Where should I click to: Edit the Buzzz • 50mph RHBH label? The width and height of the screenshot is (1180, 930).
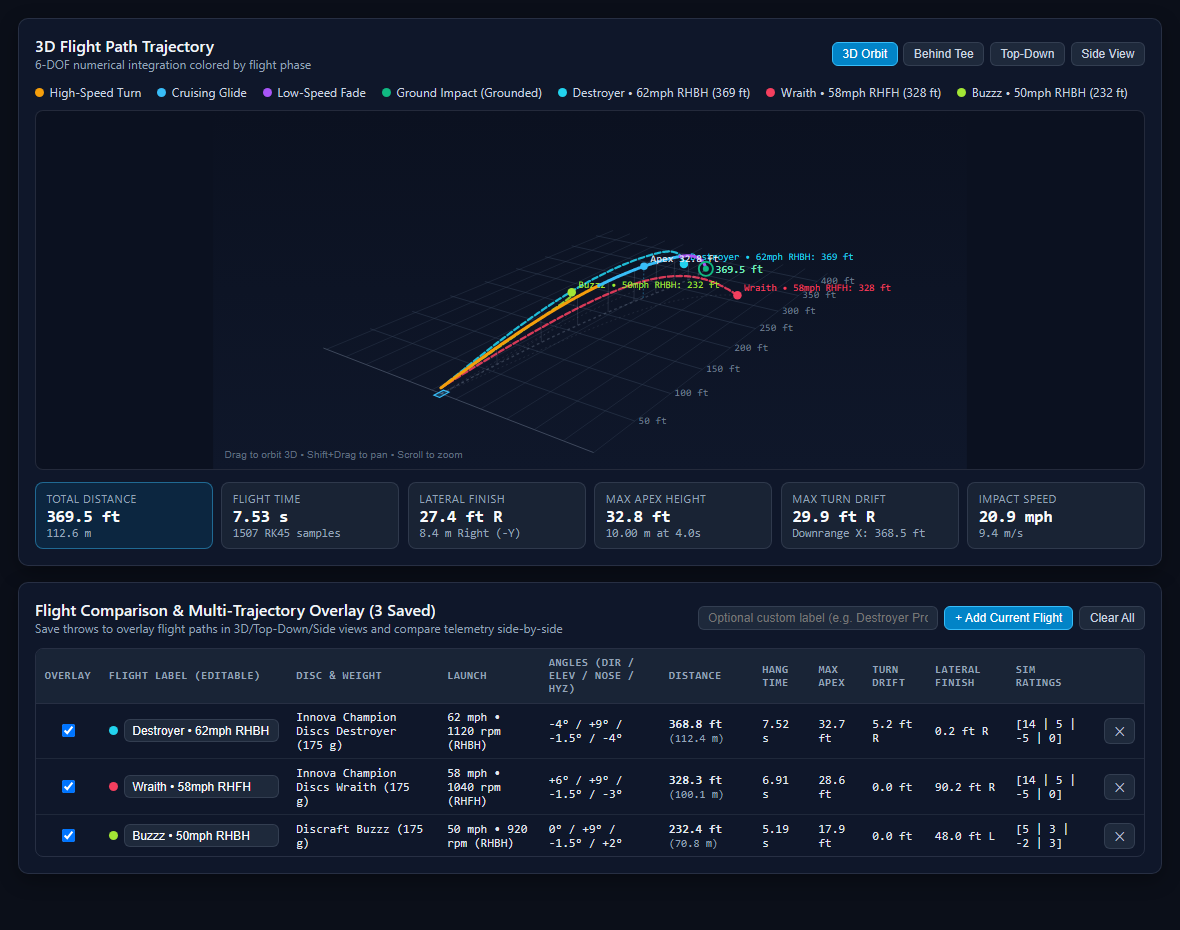[x=201, y=835]
